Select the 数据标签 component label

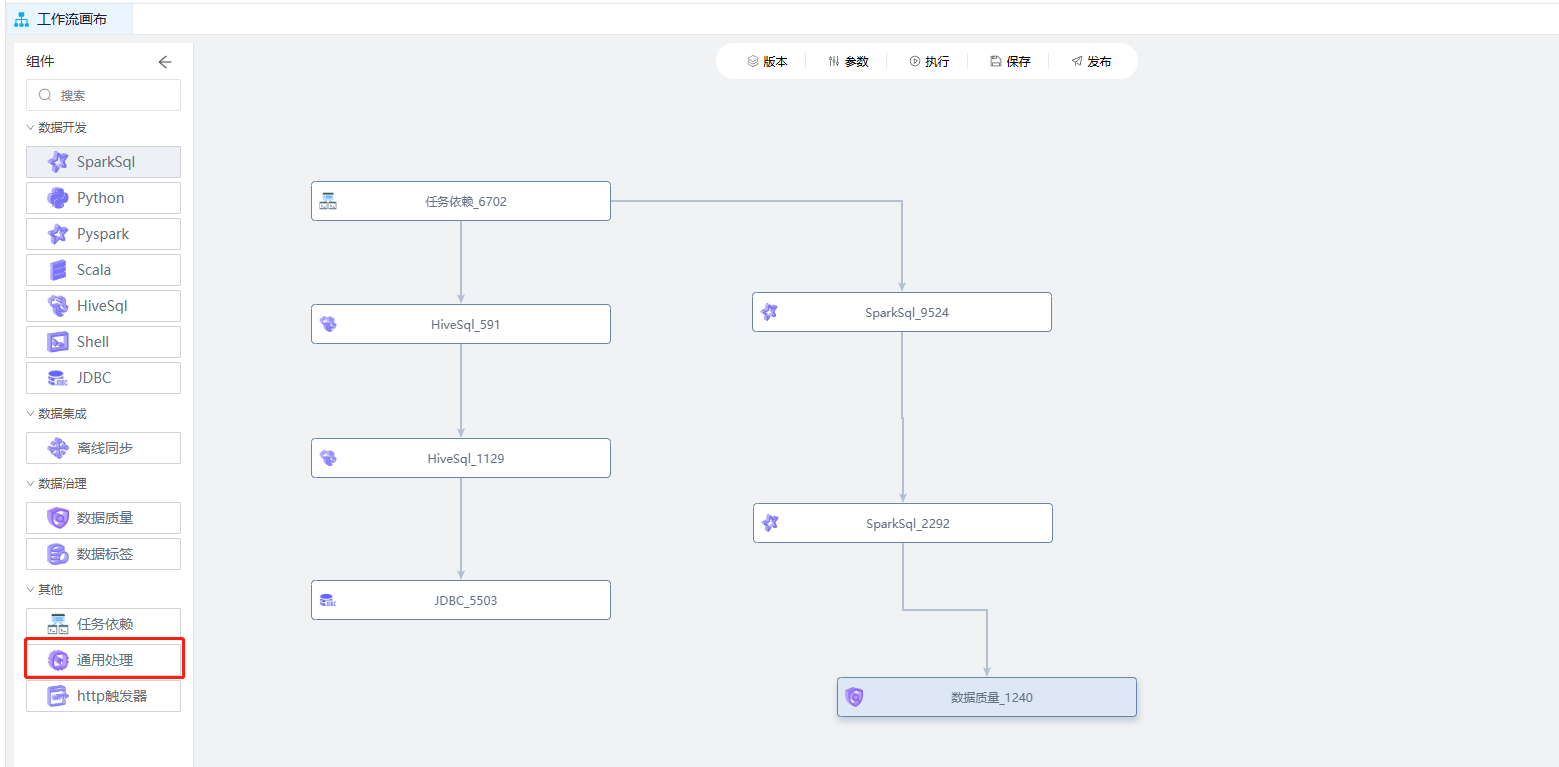[105, 554]
